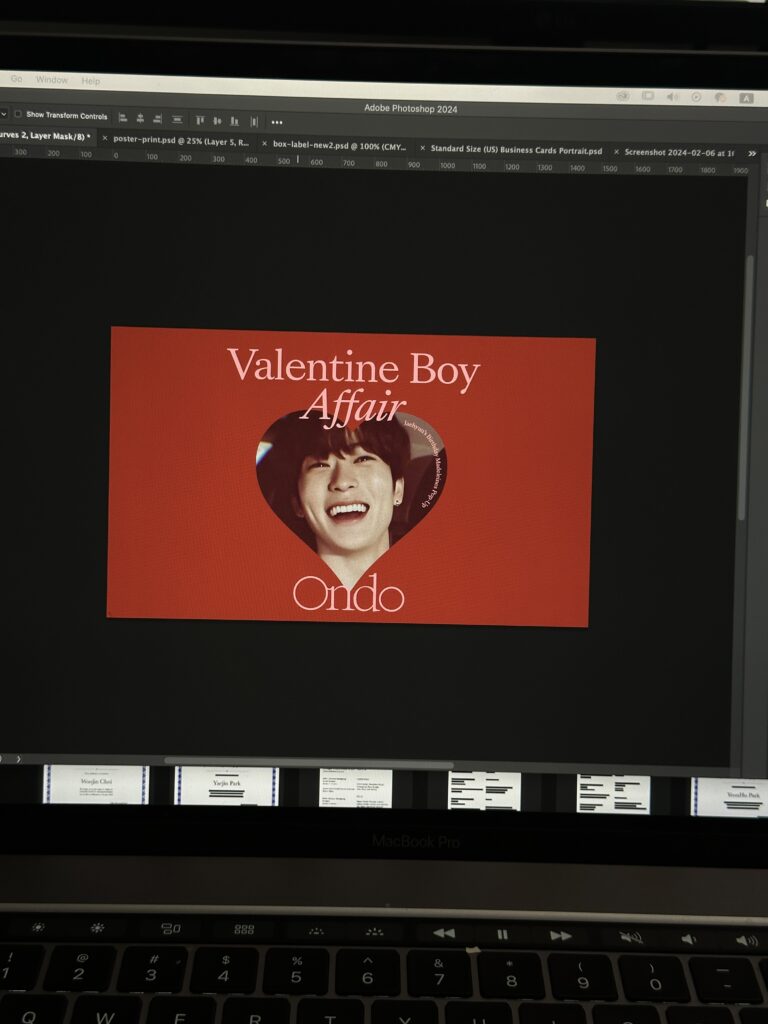This screenshot has height=1024, width=768.
Task: Click the Align right edges icon
Action: coord(157,119)
